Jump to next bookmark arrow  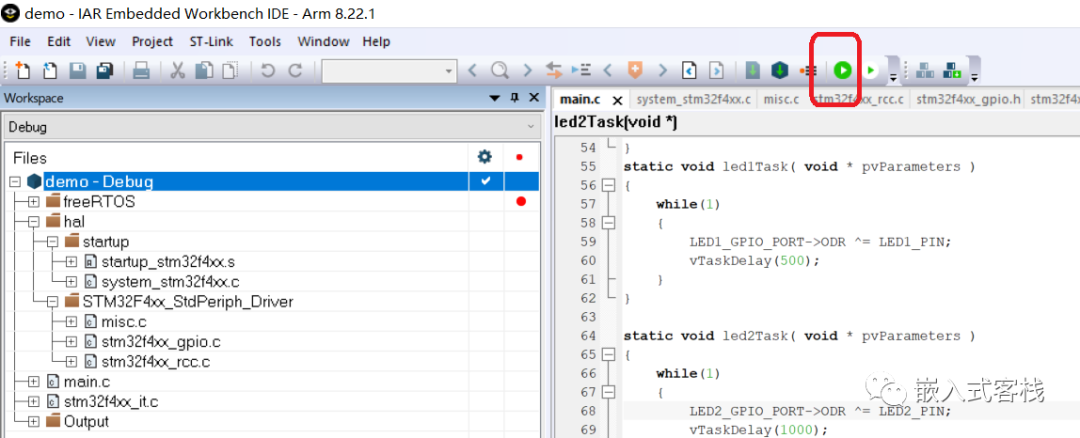coord(662,70)
